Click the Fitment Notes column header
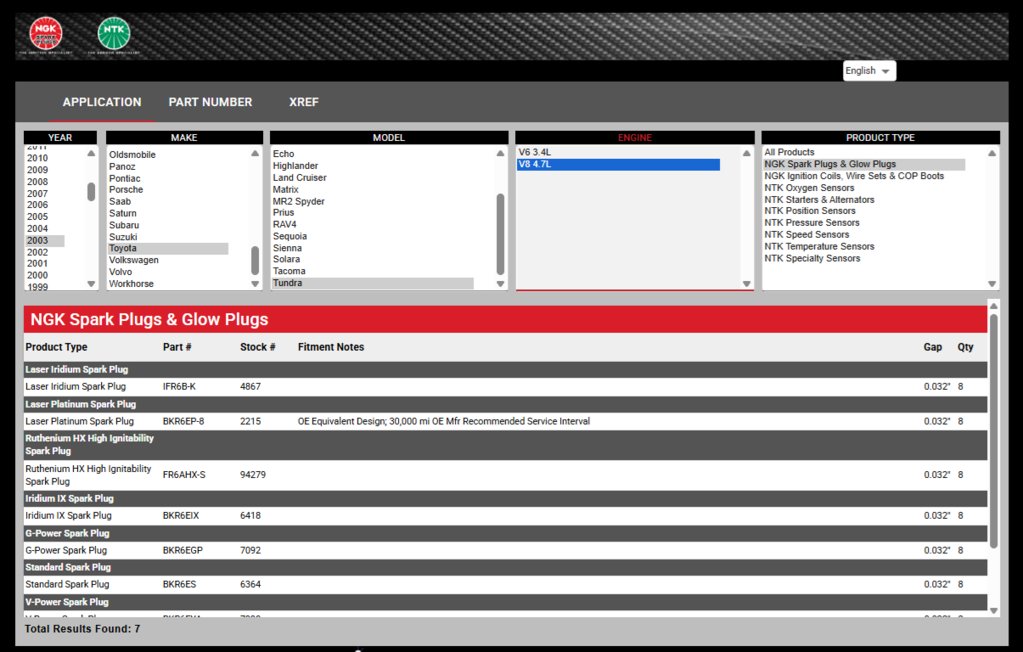1023x652 pixels. pyautogui.click(x=331, y=347)
